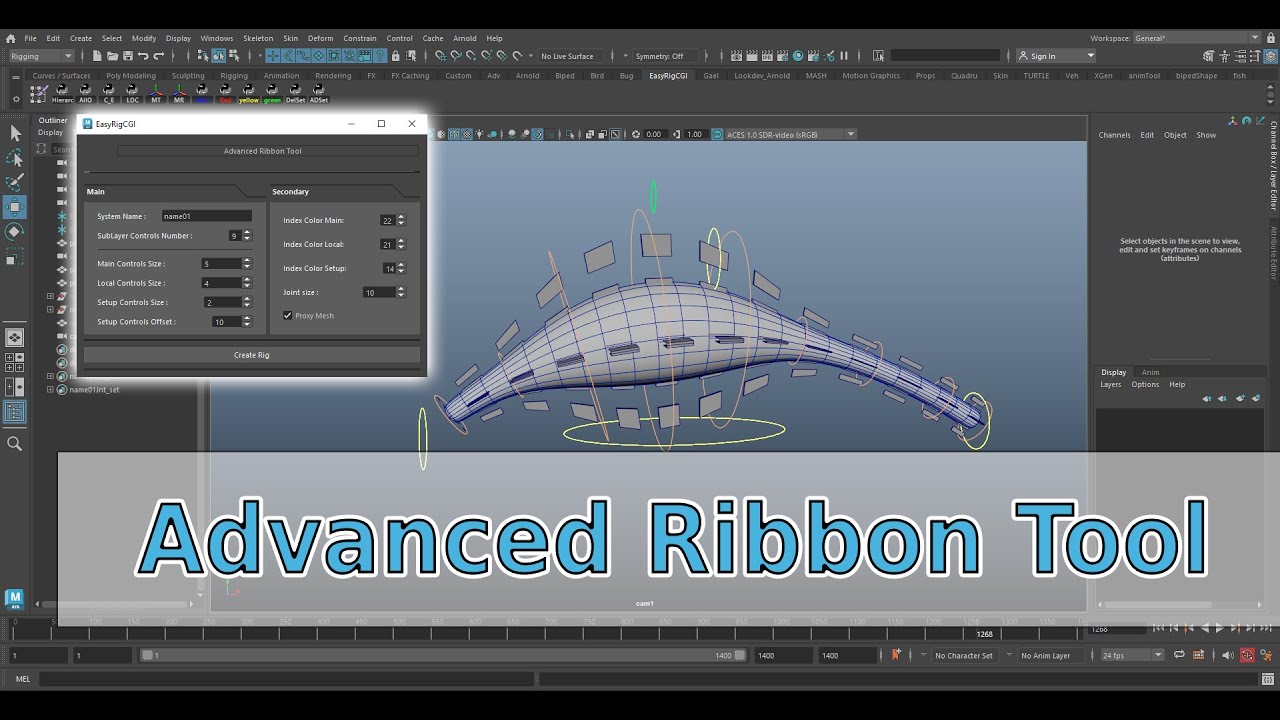Viewport: 1280px width, 720px height.
Task: Click the DelSet shelf script icon
Action: coord(296,93)
